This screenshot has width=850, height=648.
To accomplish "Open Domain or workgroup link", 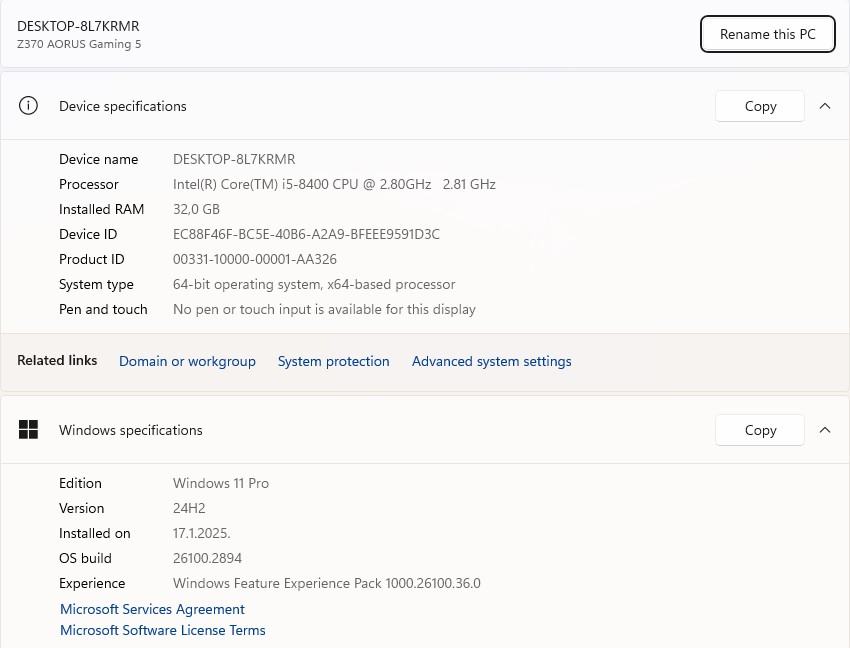I will [x=187, y=361].
